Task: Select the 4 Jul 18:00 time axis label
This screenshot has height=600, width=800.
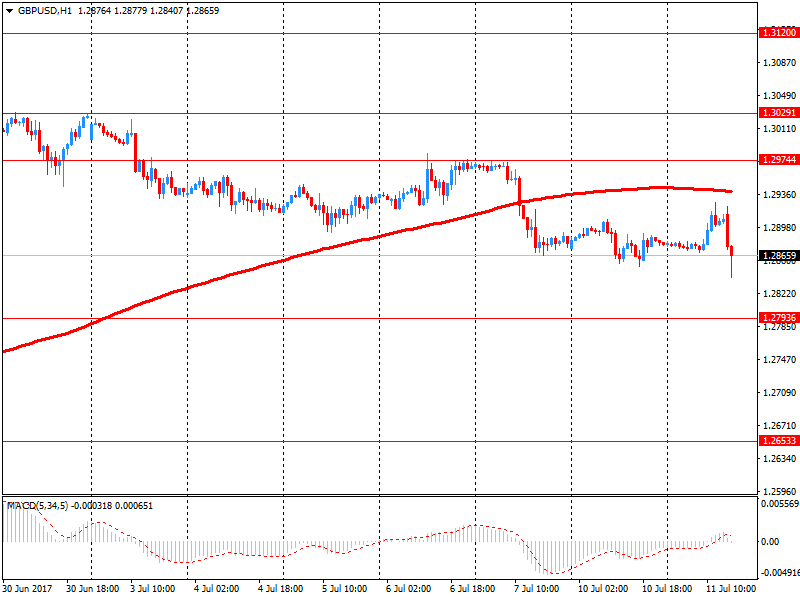Action: coord(281,589)
